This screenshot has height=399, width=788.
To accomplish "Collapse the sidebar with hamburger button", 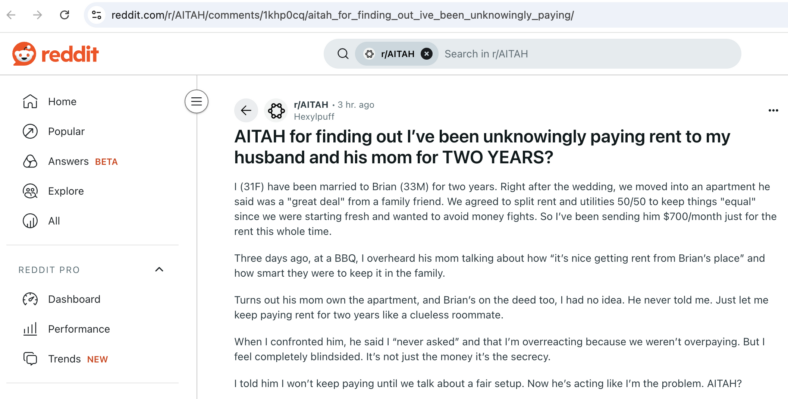I will pos(196,102).
